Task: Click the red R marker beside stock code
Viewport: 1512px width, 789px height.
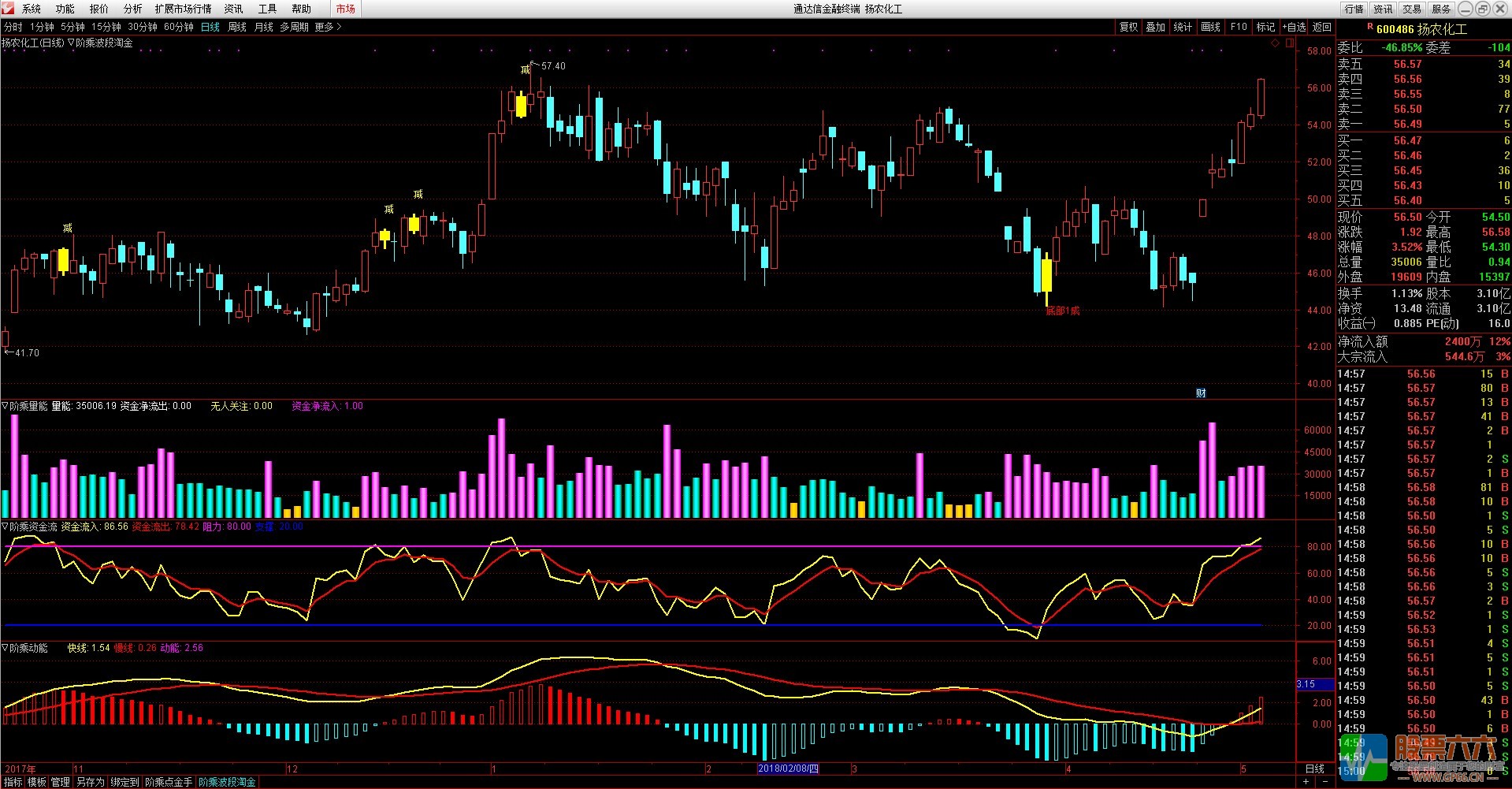Action: click(1369, 28)
